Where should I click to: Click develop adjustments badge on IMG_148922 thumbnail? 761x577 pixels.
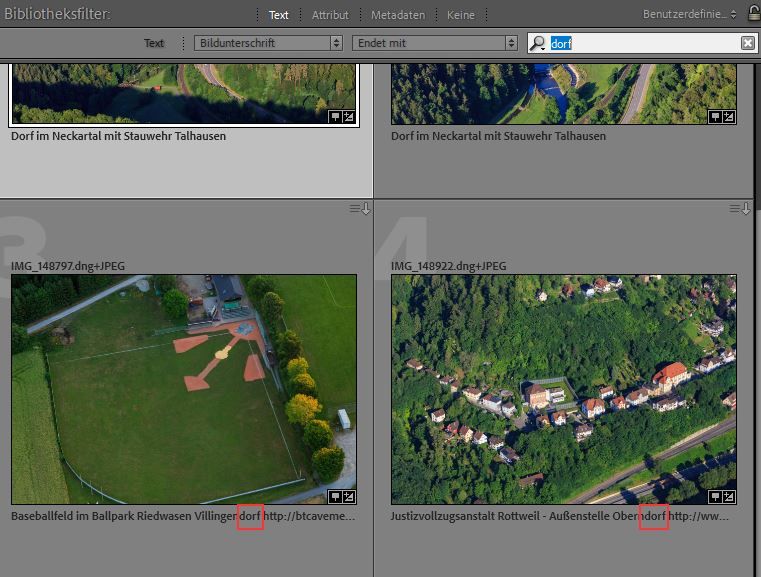coord(729,496)
